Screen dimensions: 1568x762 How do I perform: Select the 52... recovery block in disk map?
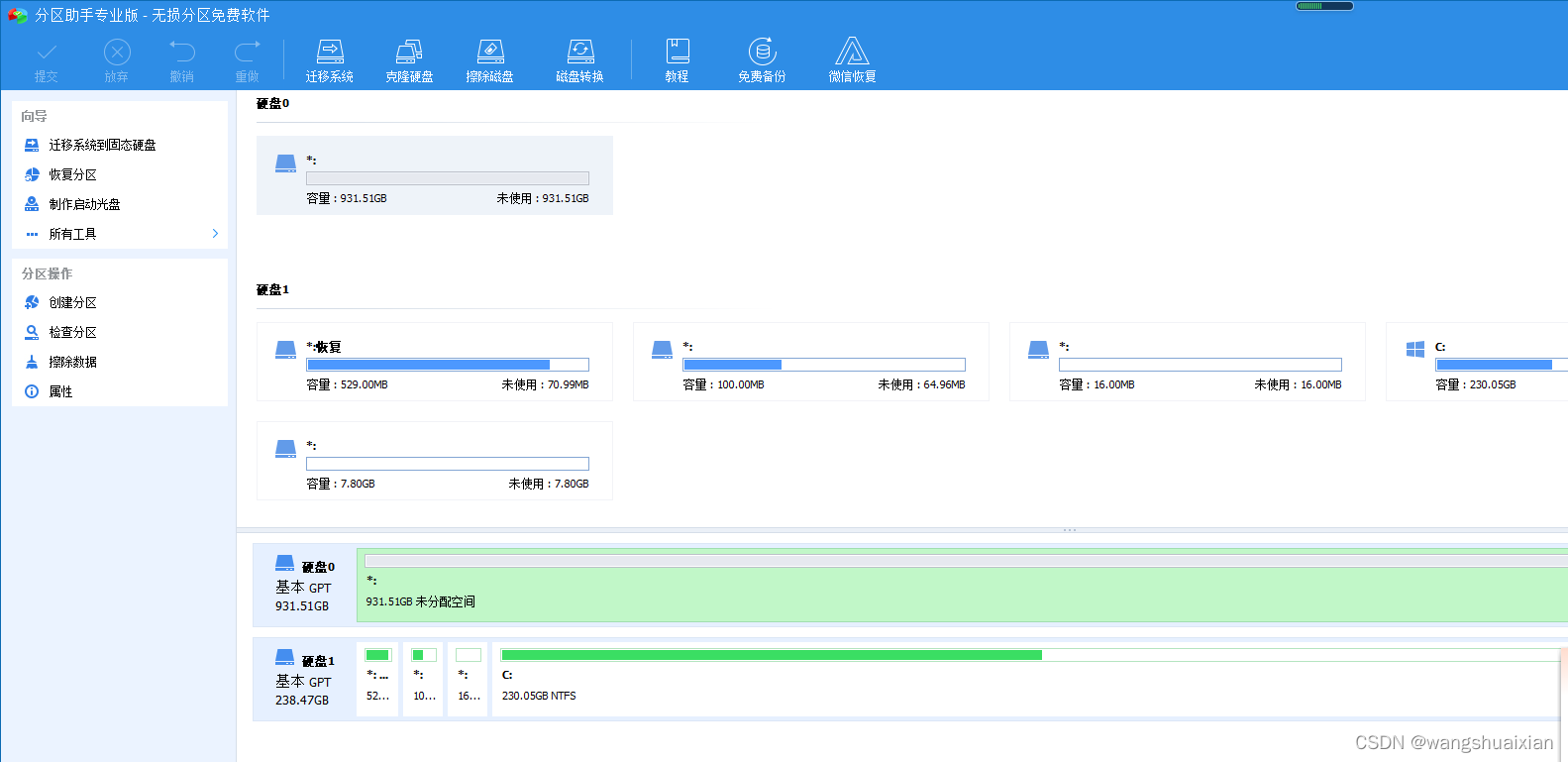(377, 679)
